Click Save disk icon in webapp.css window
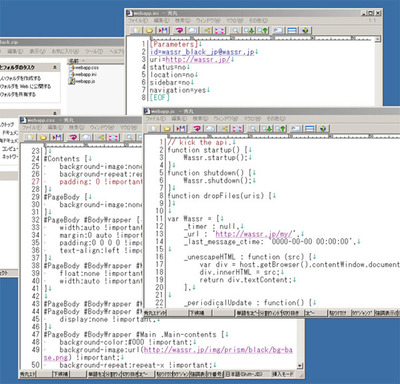 57,137
